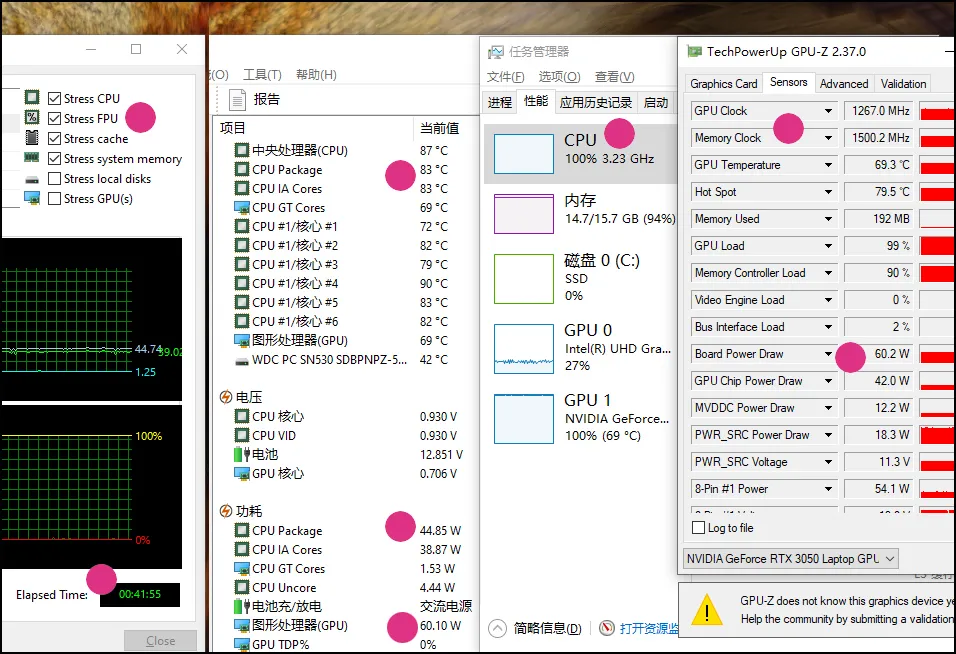Image resolution: width=956 pixels, height=654 pixels.
Task: Open Task Manager 选项(O) menu
Action: 559,77
